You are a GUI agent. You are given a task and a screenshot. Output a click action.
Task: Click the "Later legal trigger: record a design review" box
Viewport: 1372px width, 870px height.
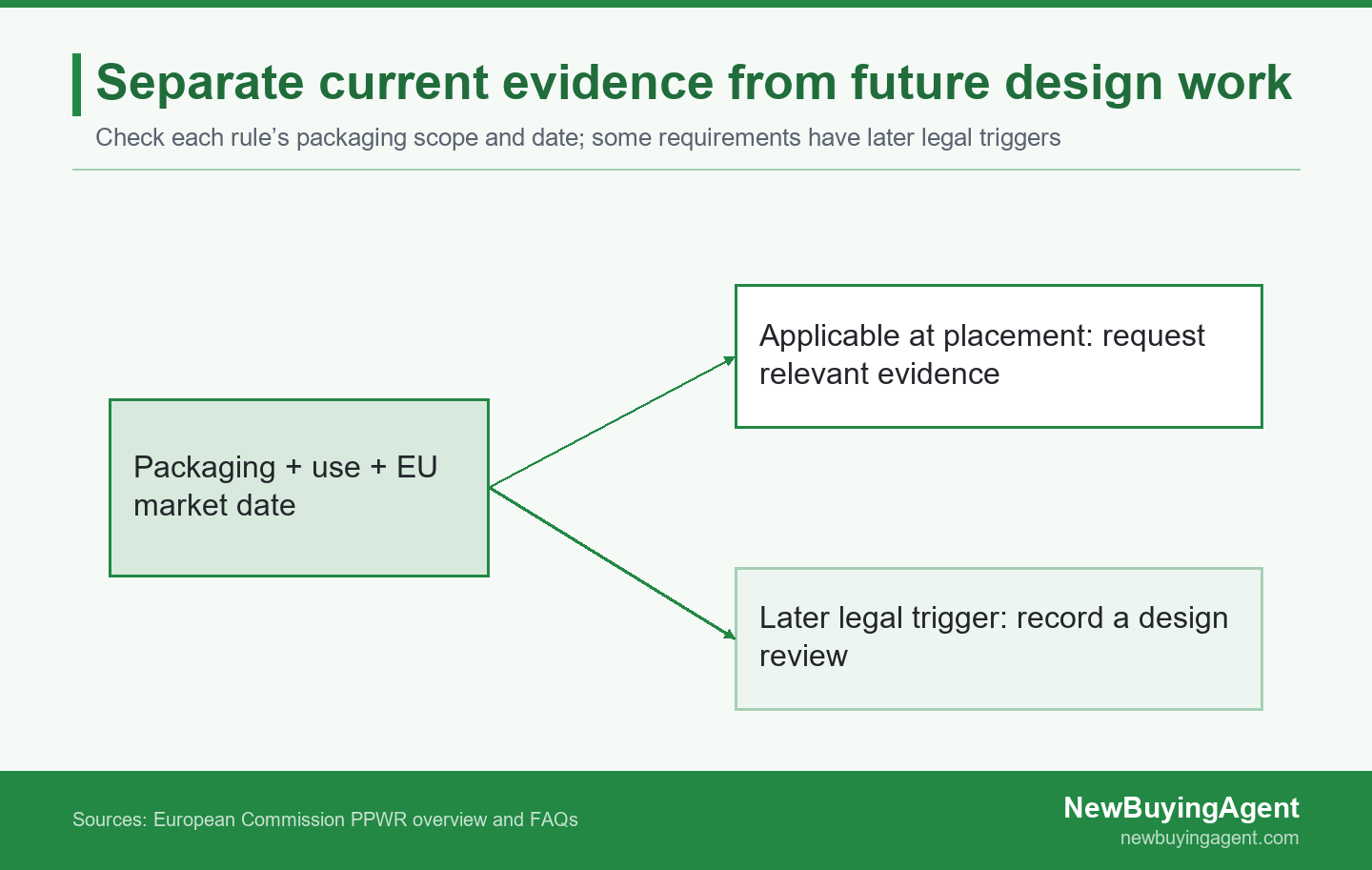999,638
